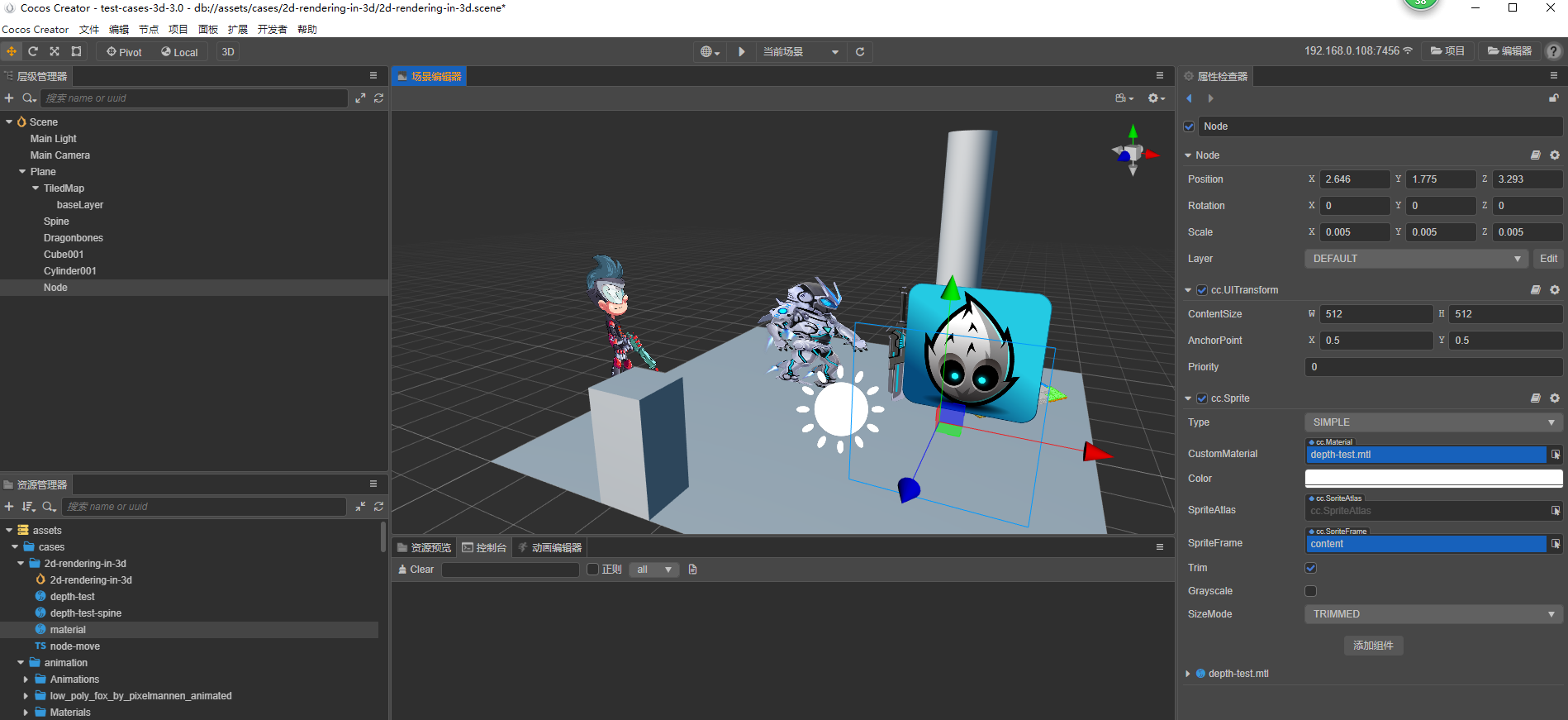1568x720 pixels.
Task: Collapse the TiledMap node
Action: [36, 188]
